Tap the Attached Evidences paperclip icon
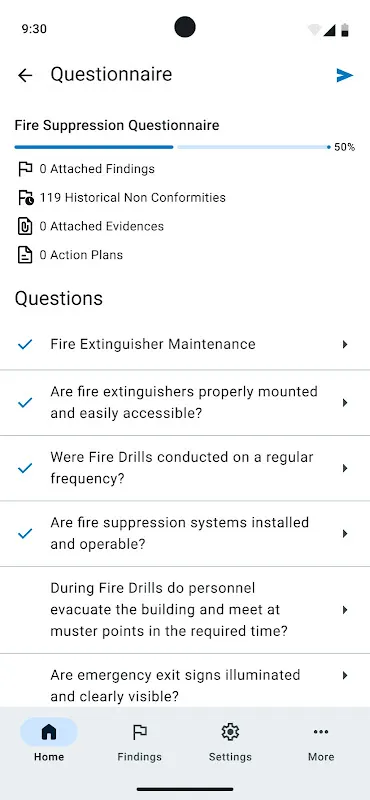The image size is (370, 800). click(x=25, y=226)
